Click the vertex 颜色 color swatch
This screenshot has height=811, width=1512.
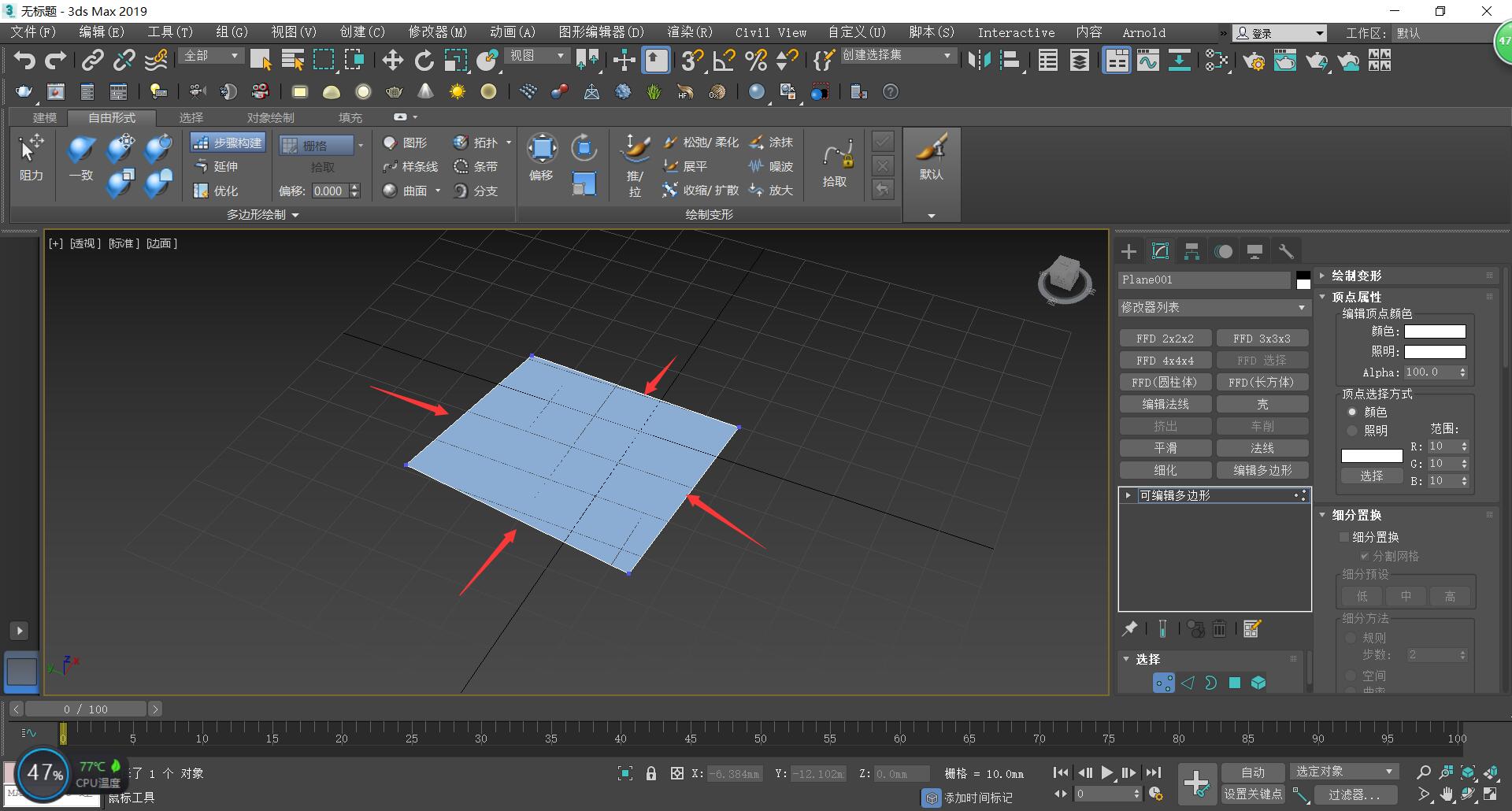[1435, 331]
